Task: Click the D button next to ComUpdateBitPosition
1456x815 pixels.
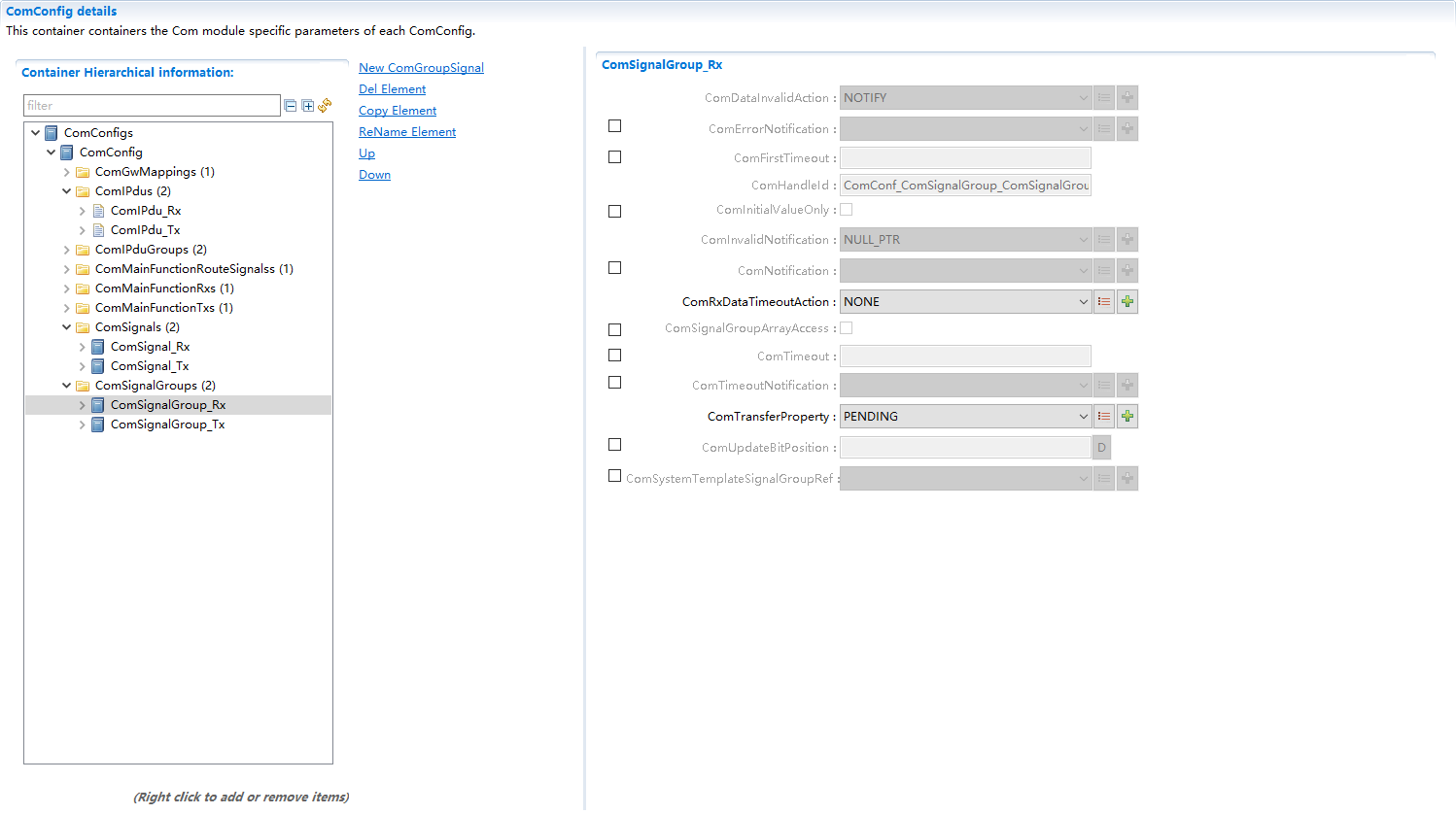Action: tap(1102, 448)
